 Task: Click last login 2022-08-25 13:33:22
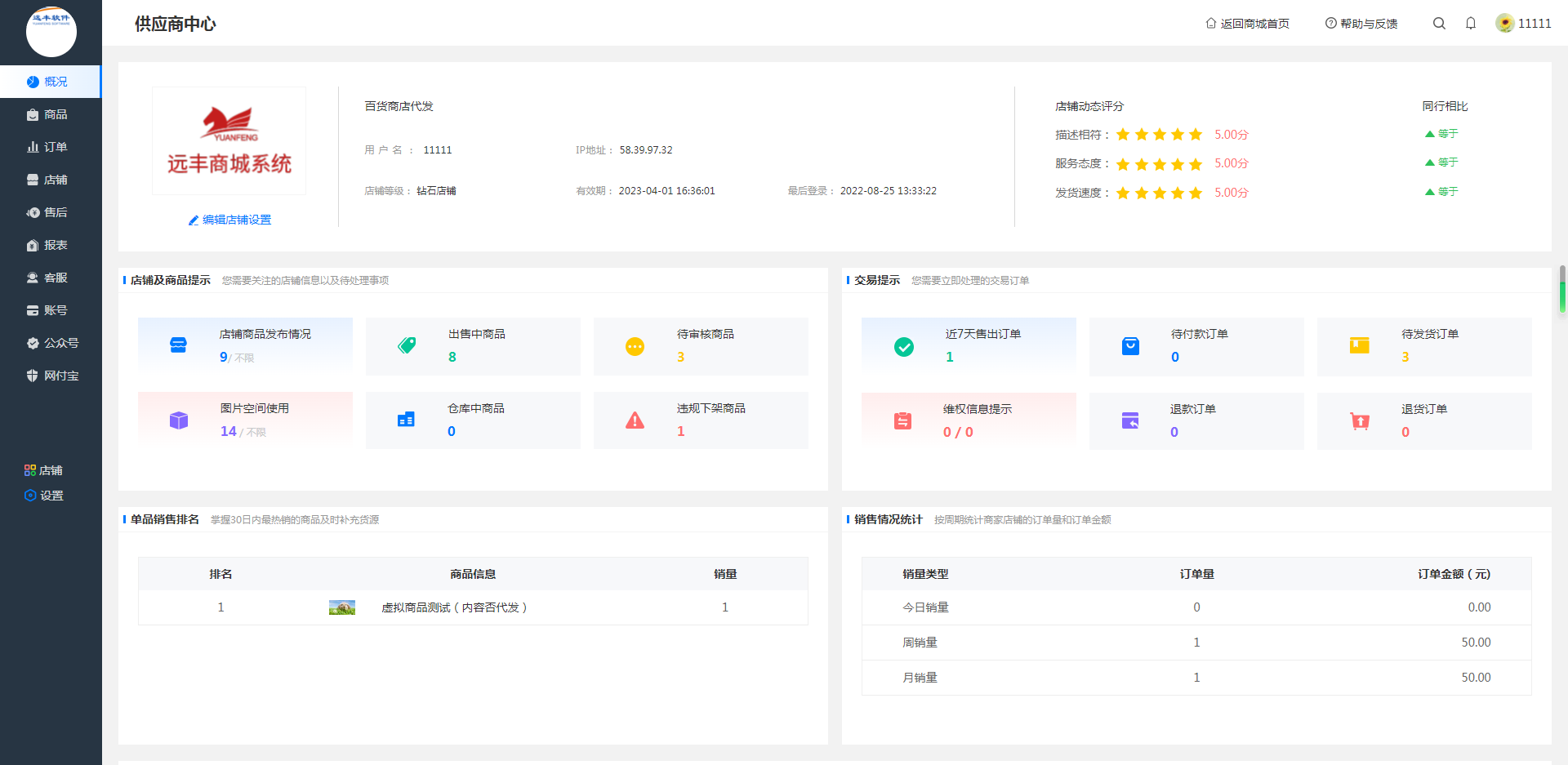tap(889, 191)
